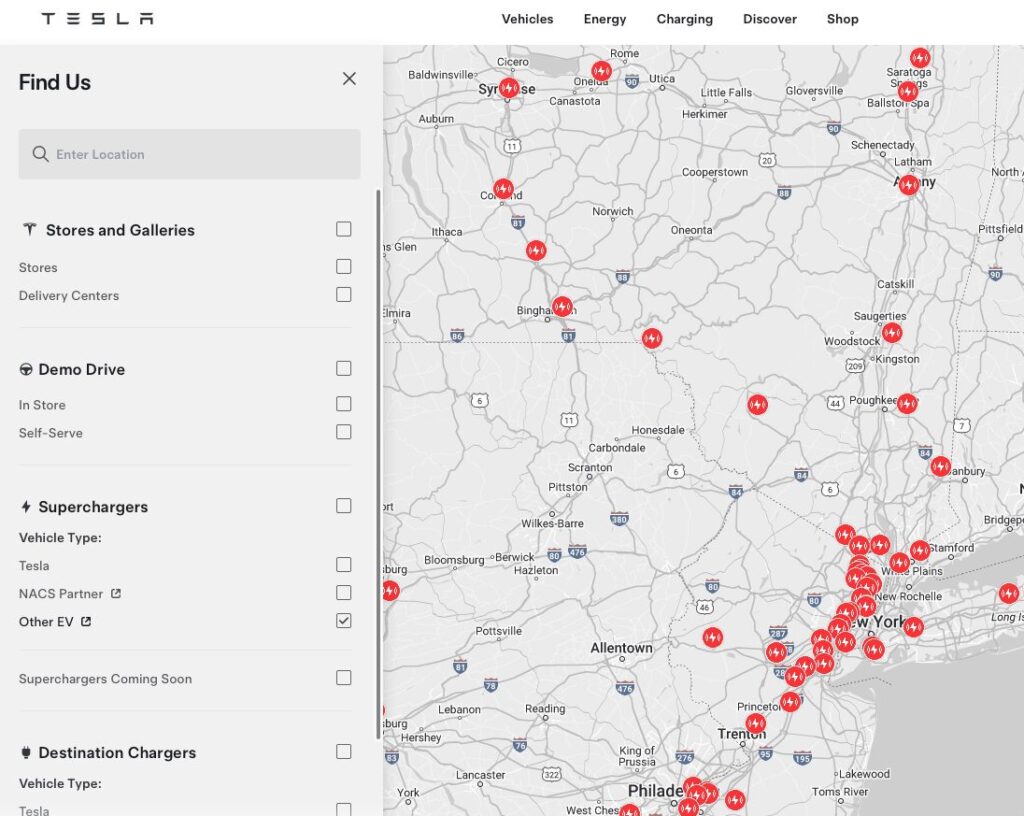
Task: Click the Superchargers lightning bolt icon
Action: [x=25, y=507]
